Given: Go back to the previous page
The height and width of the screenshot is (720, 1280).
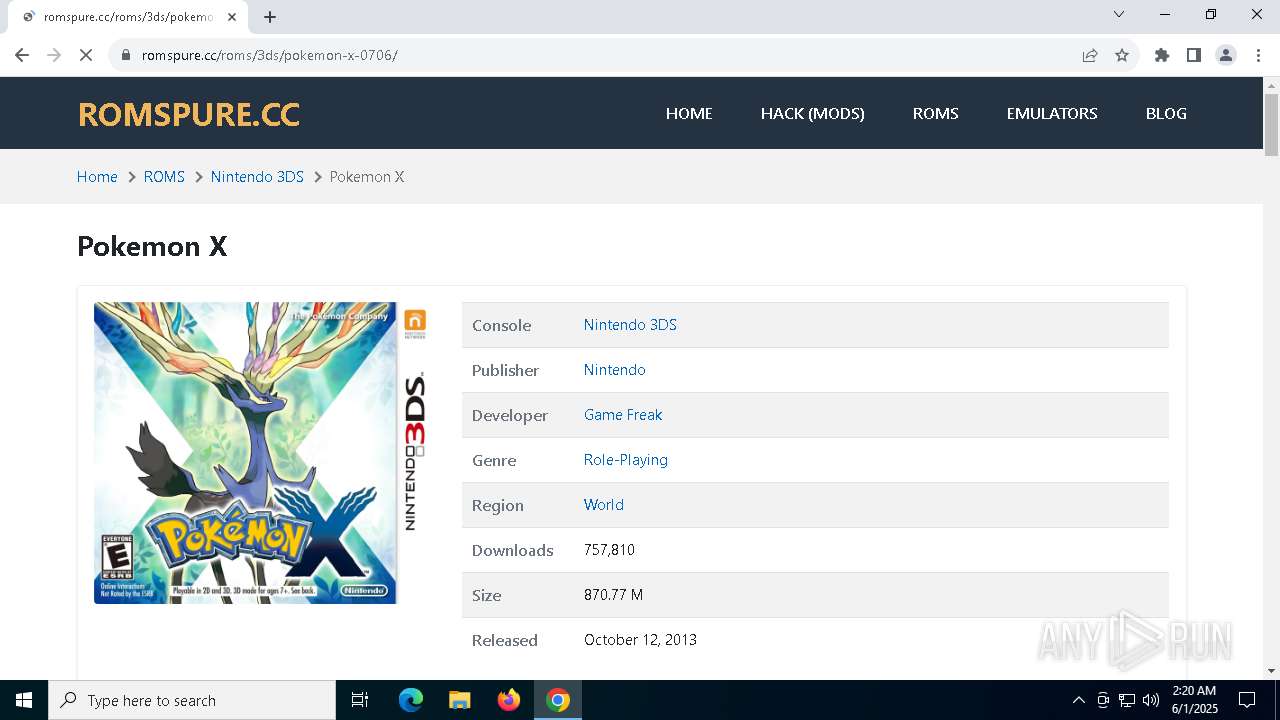Looking at the screenshot, I should click(22, 55).
